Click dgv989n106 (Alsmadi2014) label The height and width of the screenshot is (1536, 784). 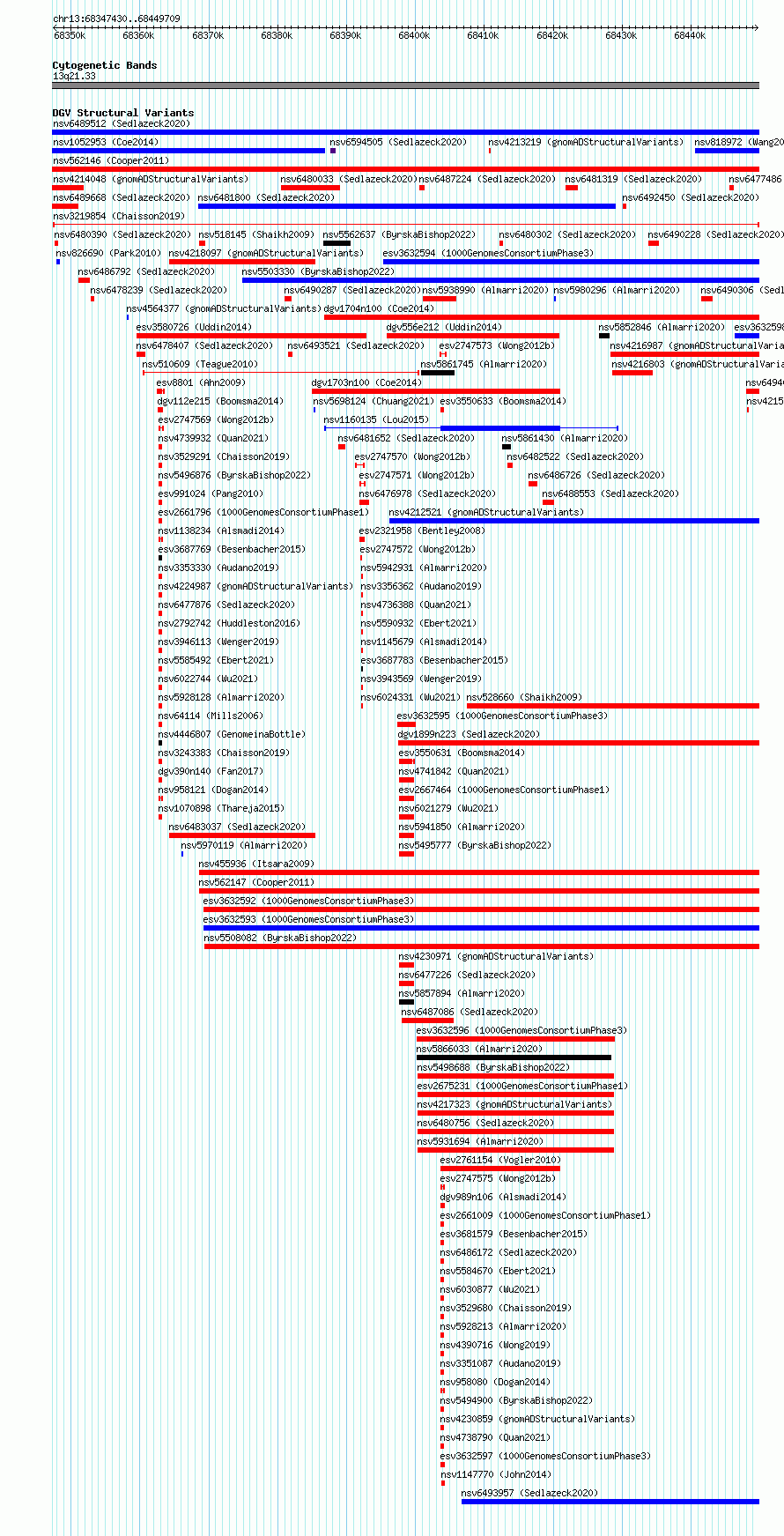click(x=503, y=1197)
